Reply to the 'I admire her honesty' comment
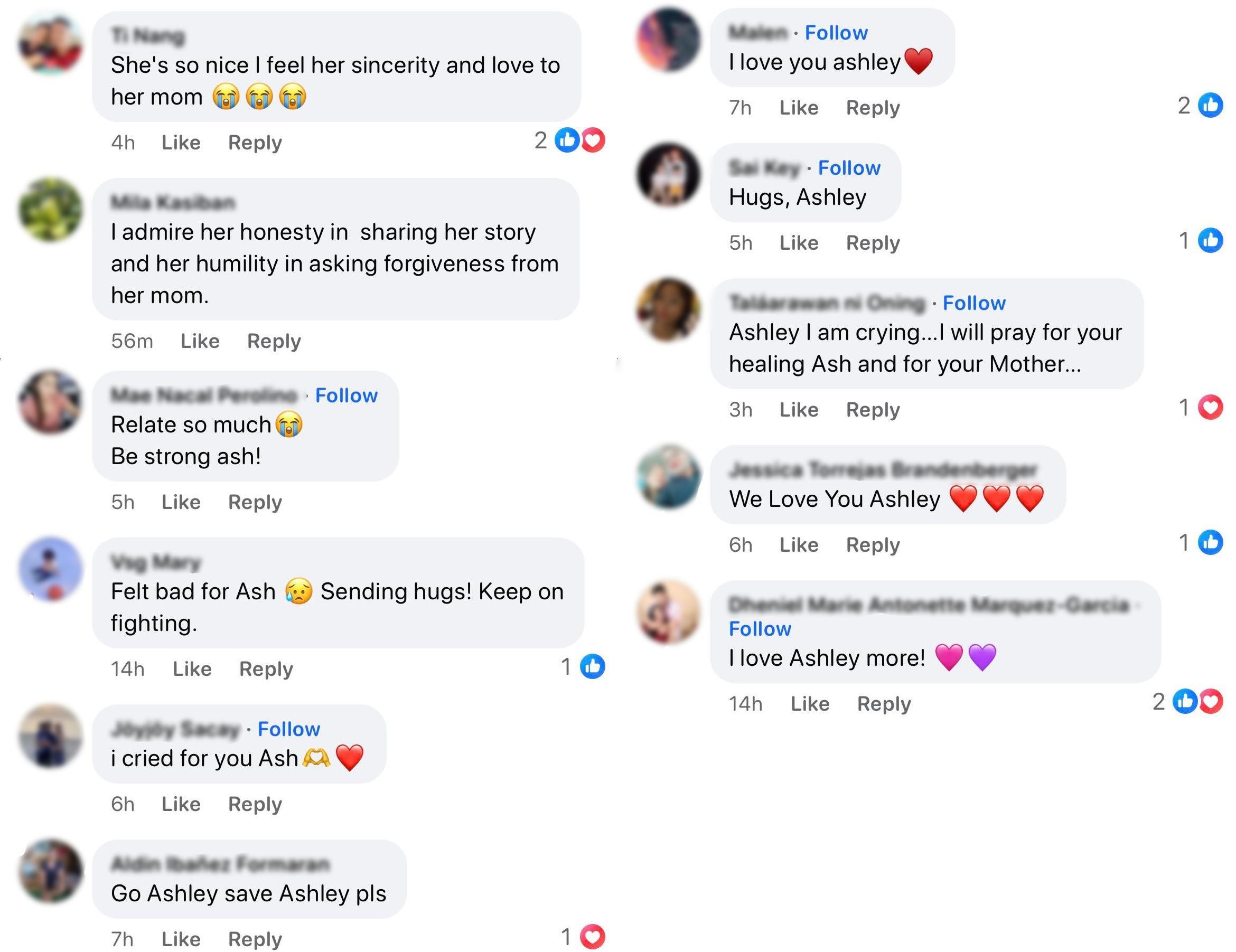 pyautogui.click(x=274, y=341)
